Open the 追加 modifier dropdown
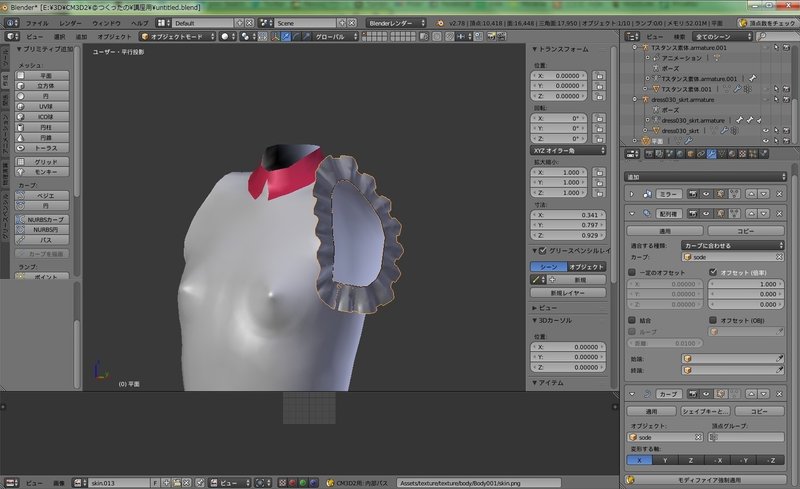800x489 pixels. 705,177
